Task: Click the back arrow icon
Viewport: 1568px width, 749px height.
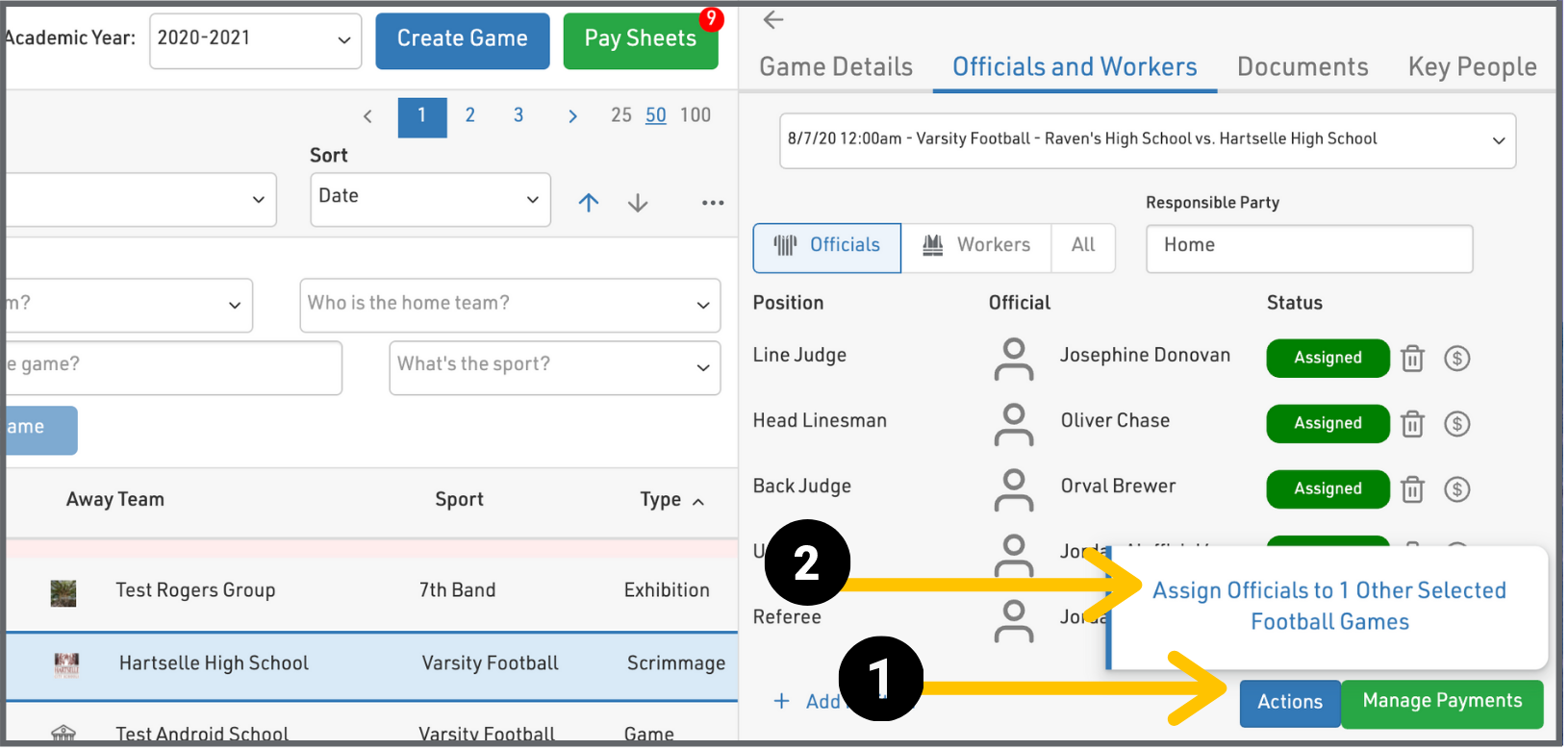Action: [773, 19]
